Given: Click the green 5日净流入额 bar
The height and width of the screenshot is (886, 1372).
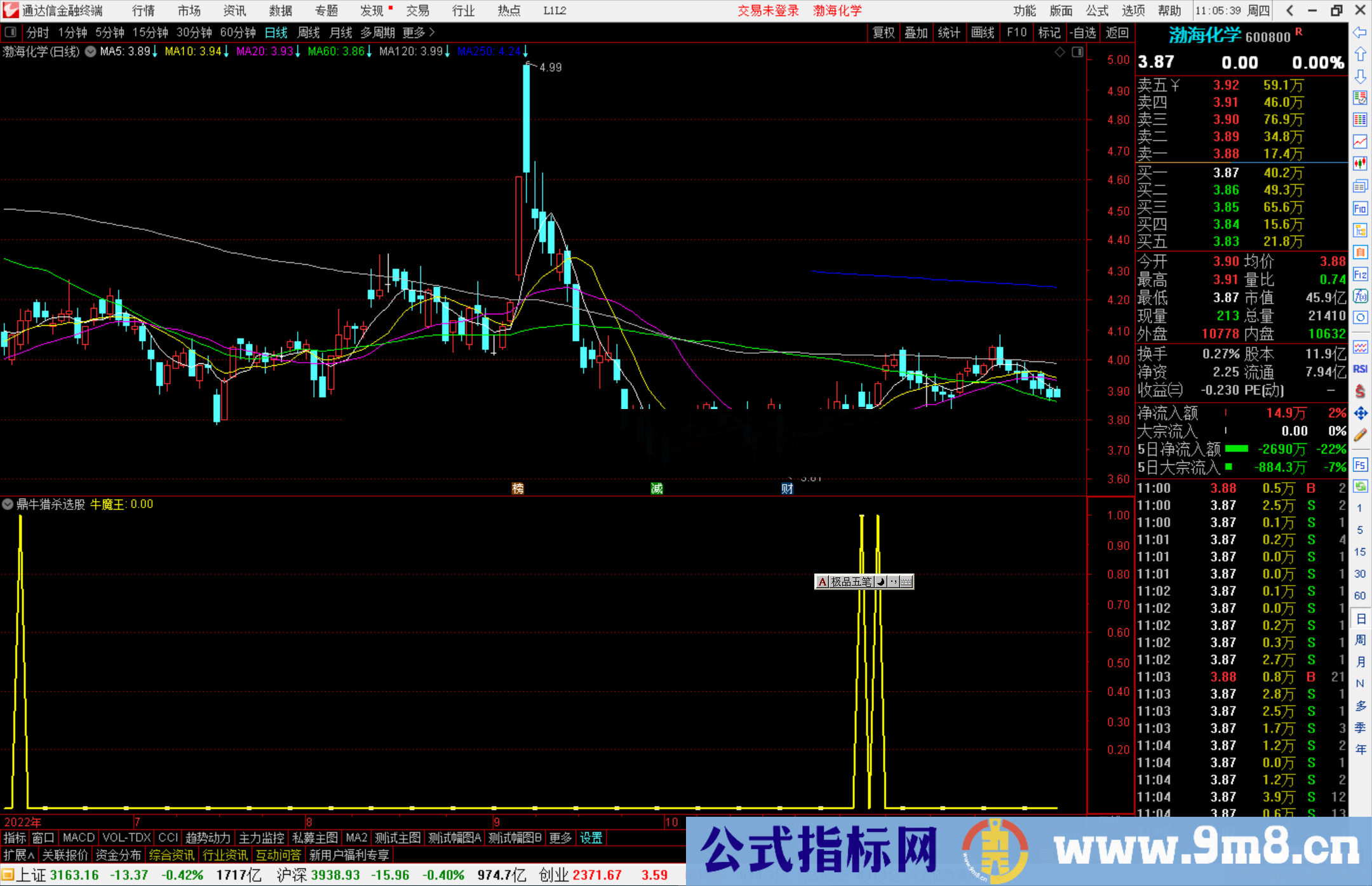Looking at the screenshot, I should click(x=1237, y=449).
